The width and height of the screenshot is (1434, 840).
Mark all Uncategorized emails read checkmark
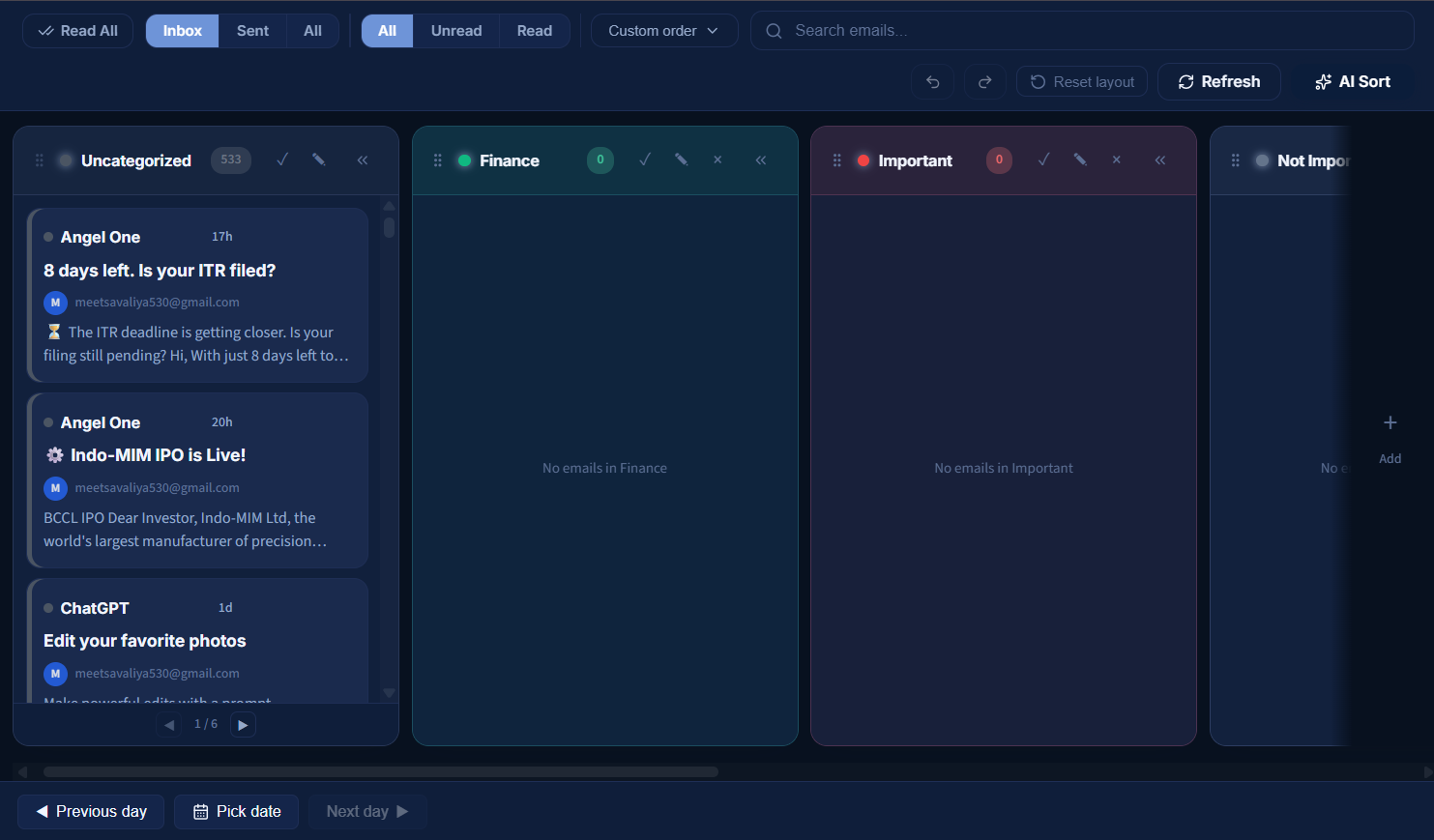pos(282,160)
